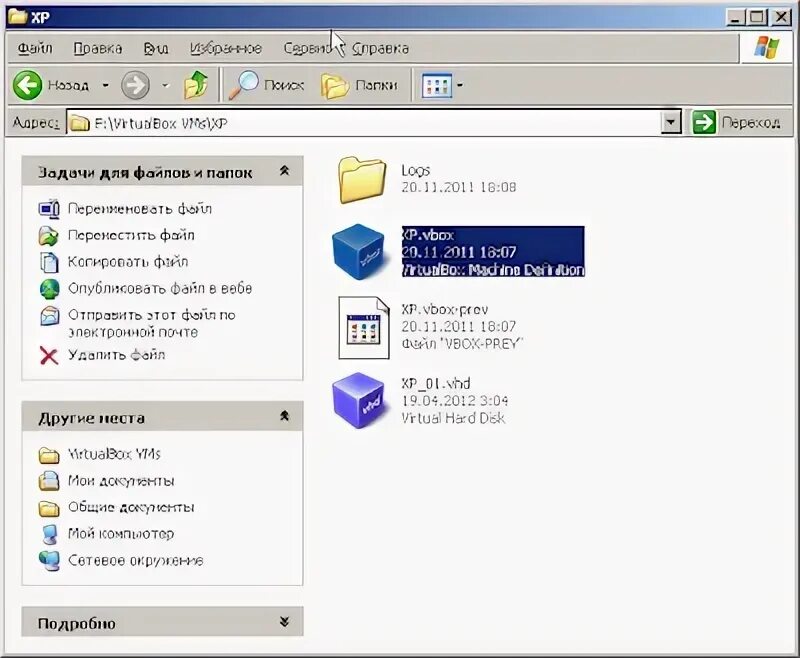Viewport: 800px width, 658px height.
Task: Click the VirtualBox VMs folder icon
Action: (49, 455)
